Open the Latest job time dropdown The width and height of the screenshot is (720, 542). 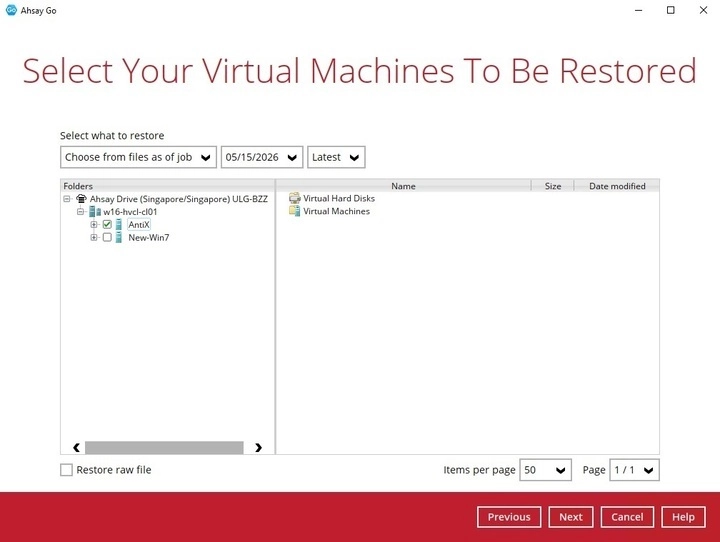click(x=336, y=157)
